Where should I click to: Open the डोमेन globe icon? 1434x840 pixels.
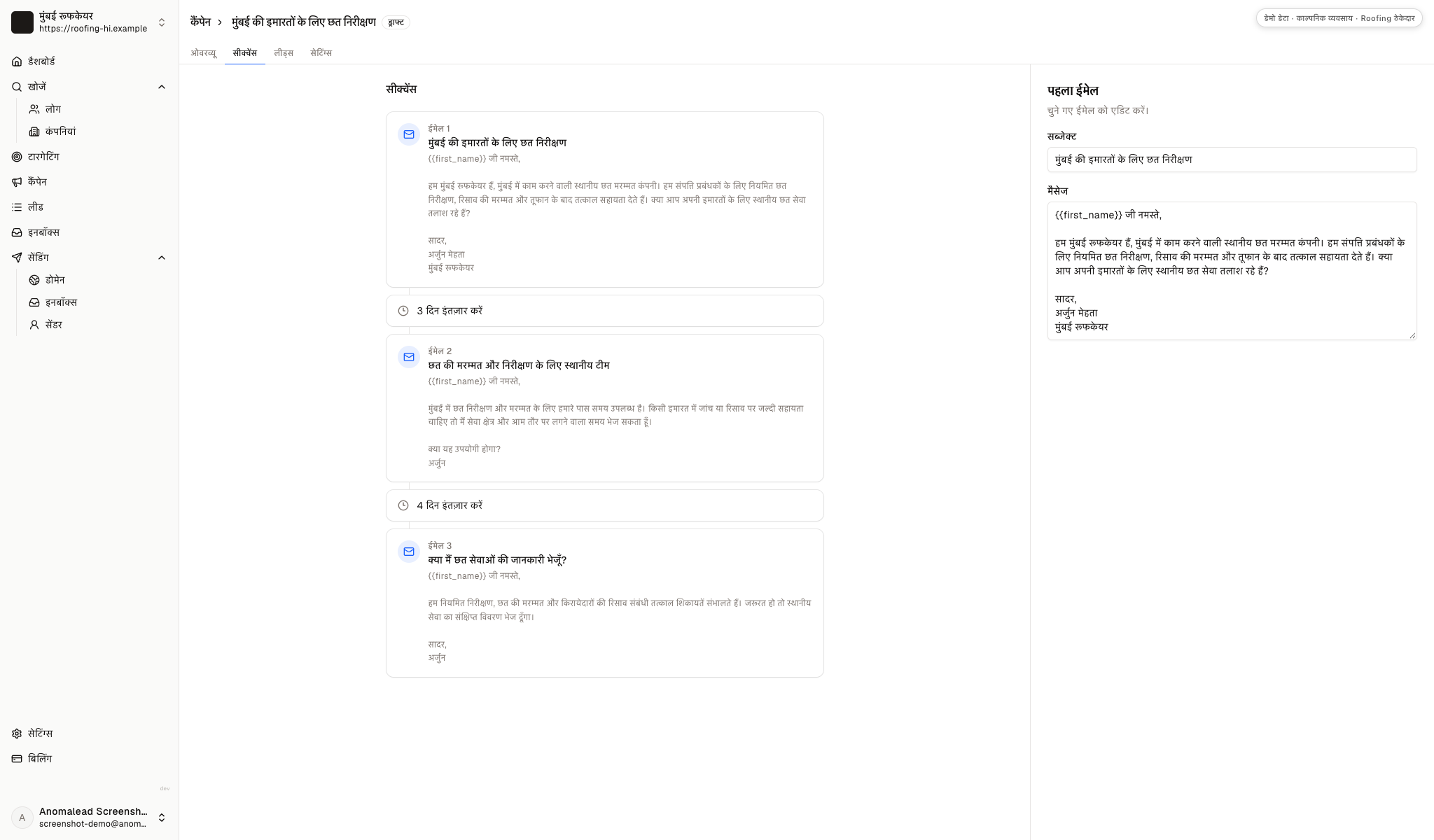pos(34,280)
